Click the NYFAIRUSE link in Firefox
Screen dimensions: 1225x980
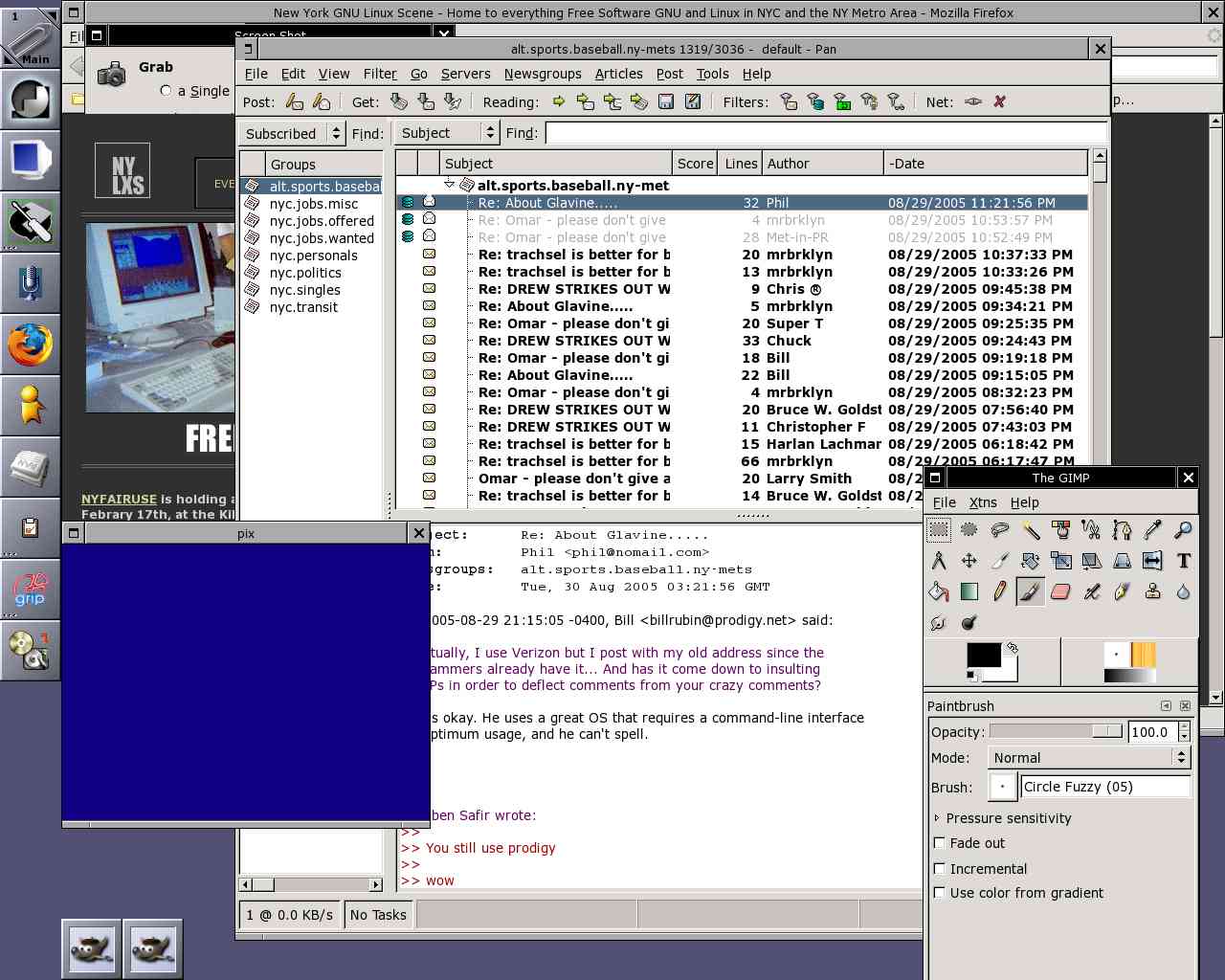(119, 499)
